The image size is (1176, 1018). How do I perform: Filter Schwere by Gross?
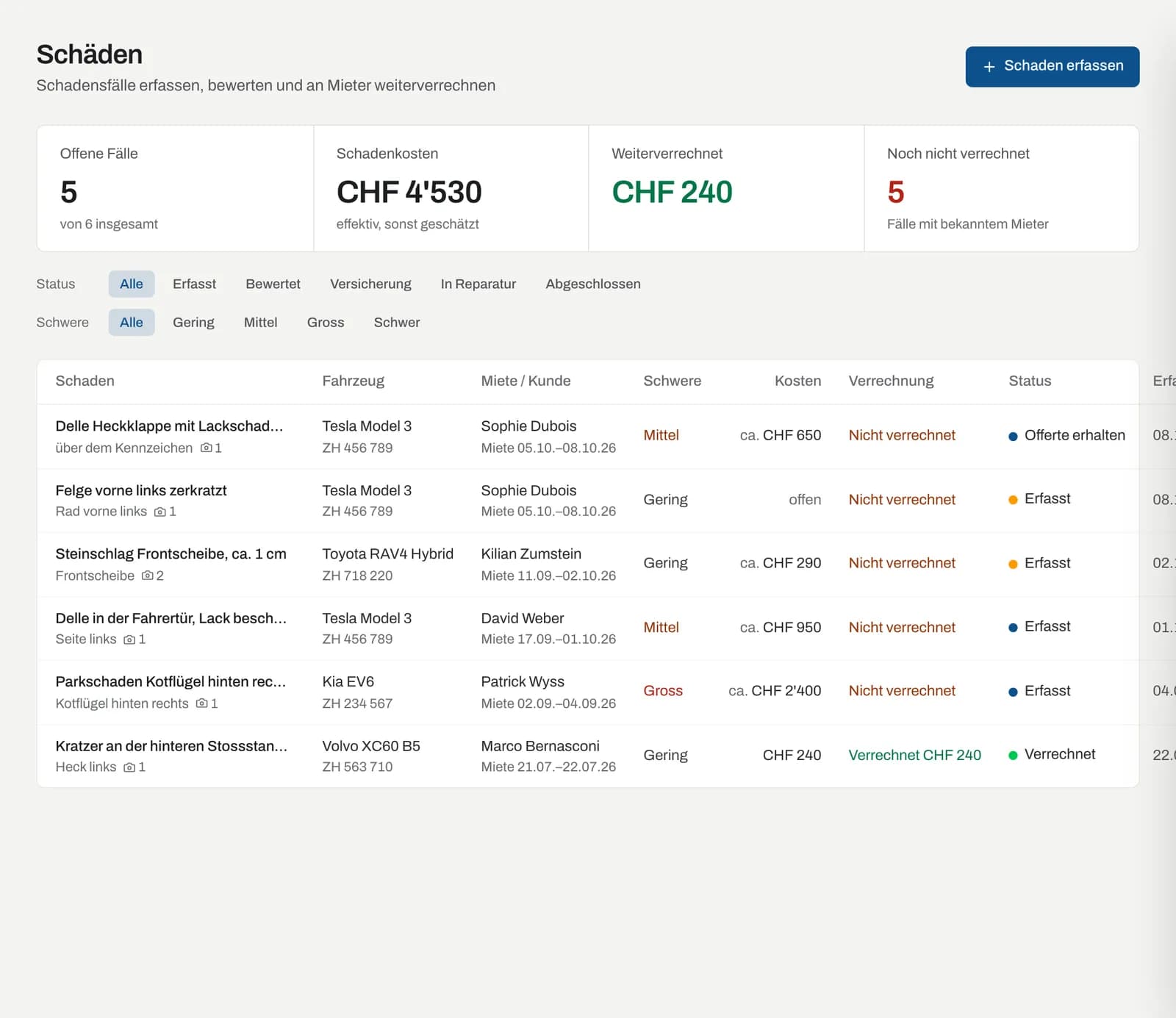(x=326, y=322)
